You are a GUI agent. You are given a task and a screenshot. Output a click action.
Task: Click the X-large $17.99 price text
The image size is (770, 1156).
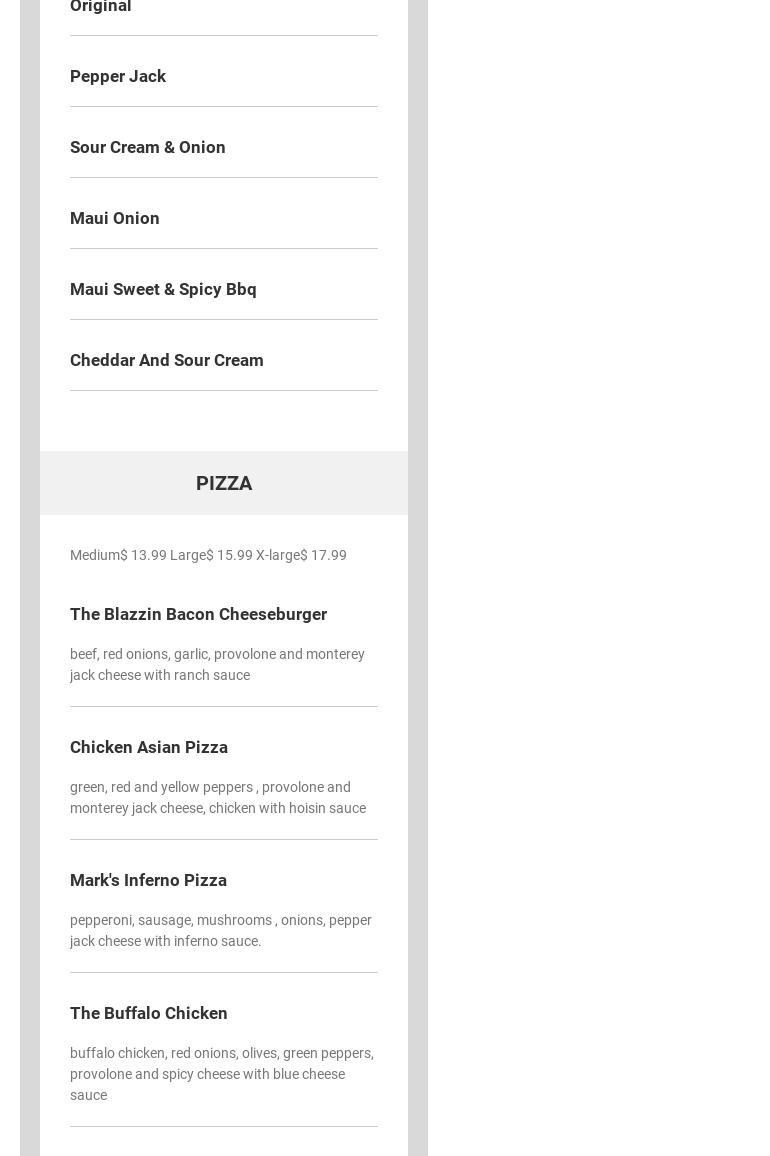[301, 555]
